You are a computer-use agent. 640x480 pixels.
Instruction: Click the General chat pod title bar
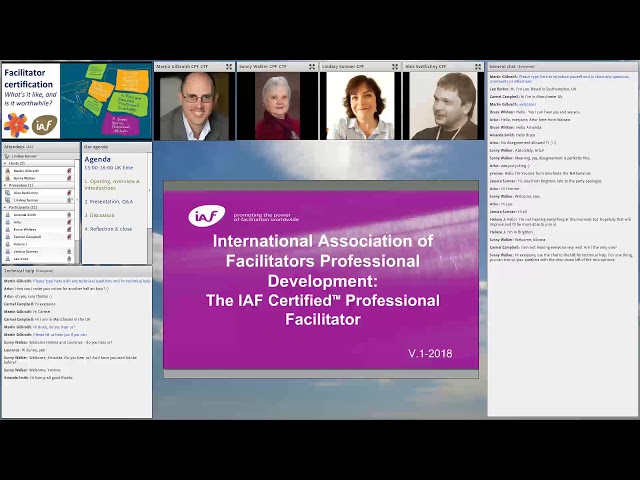(563, 67)
